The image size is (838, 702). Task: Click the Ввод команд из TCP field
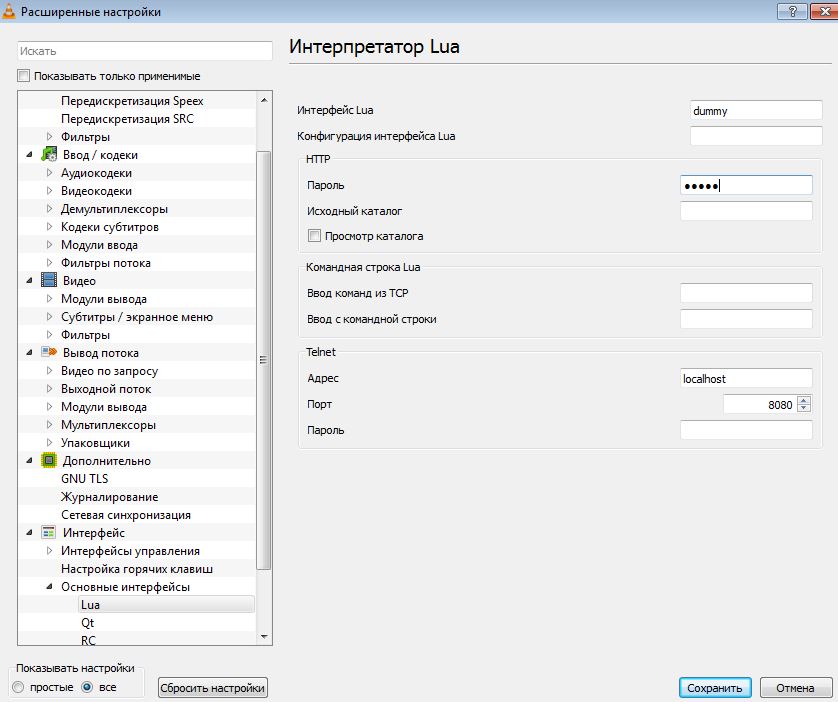coord(746,293)
